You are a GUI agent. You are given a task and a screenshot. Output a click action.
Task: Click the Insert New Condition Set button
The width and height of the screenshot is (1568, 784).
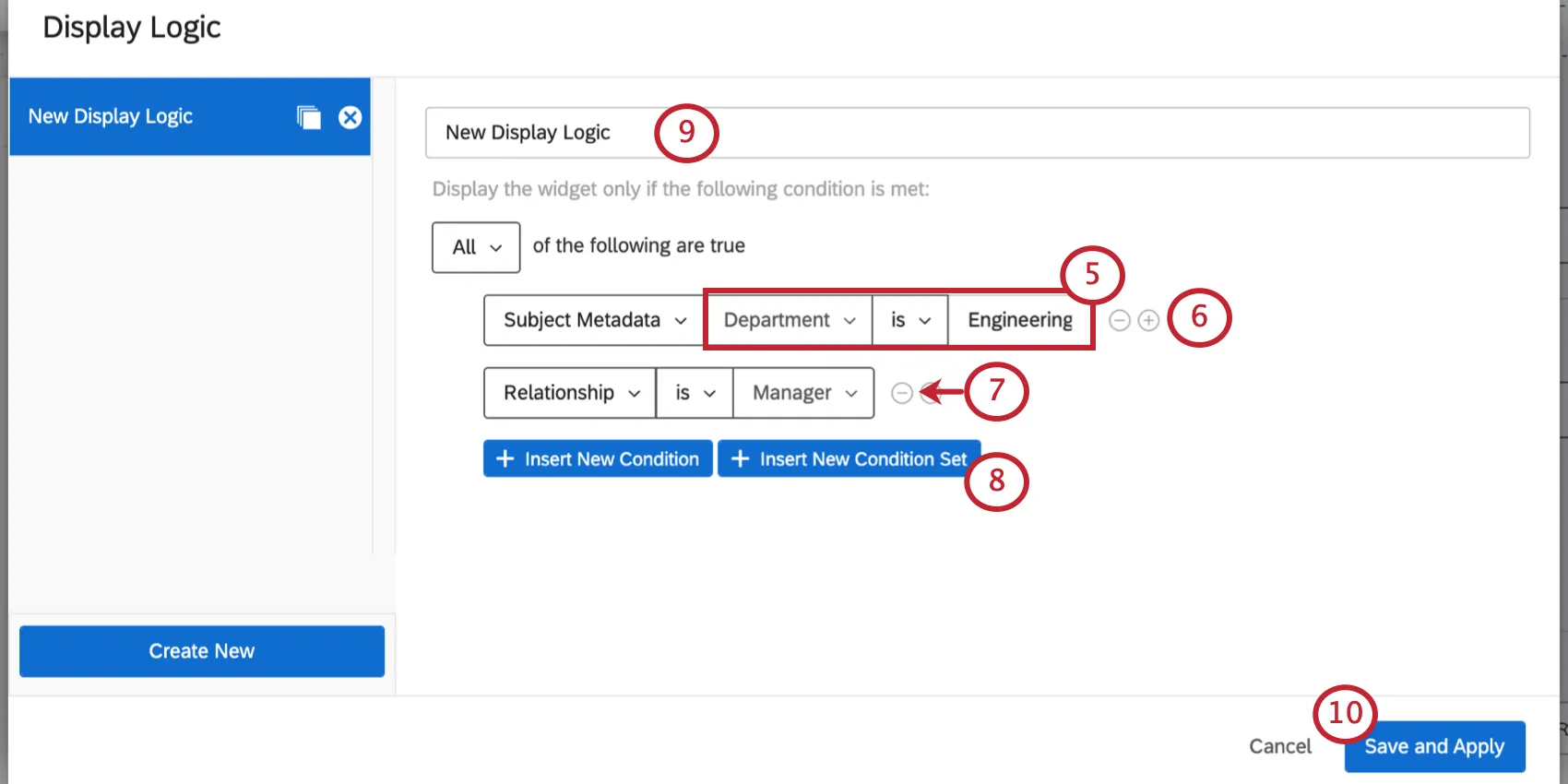click(849, 458)
